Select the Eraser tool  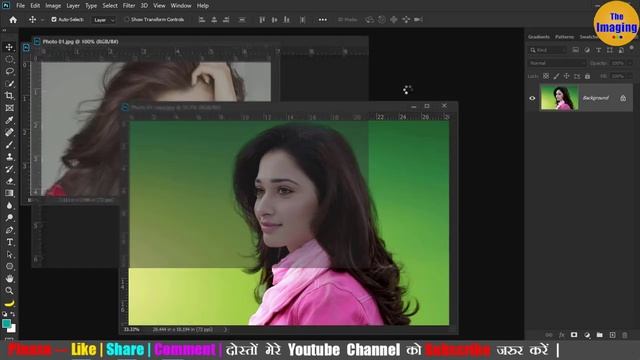pyautogui.click(x=9, y=181)
